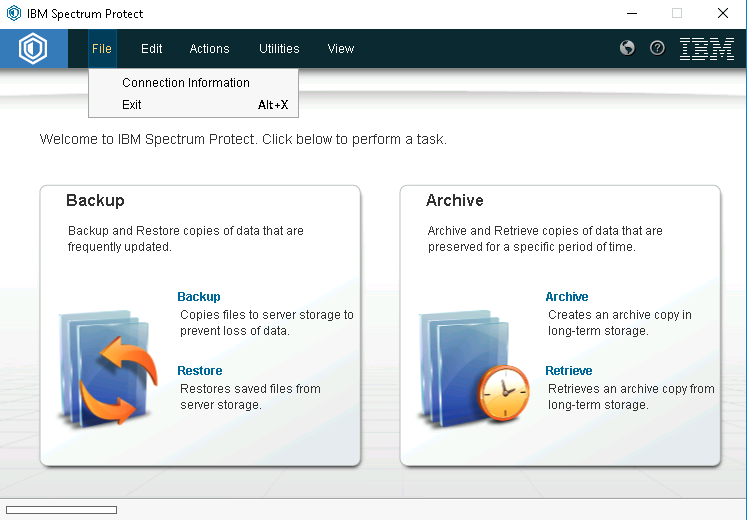Click the Backup link
Screen dimensions: 747x520
198,297
